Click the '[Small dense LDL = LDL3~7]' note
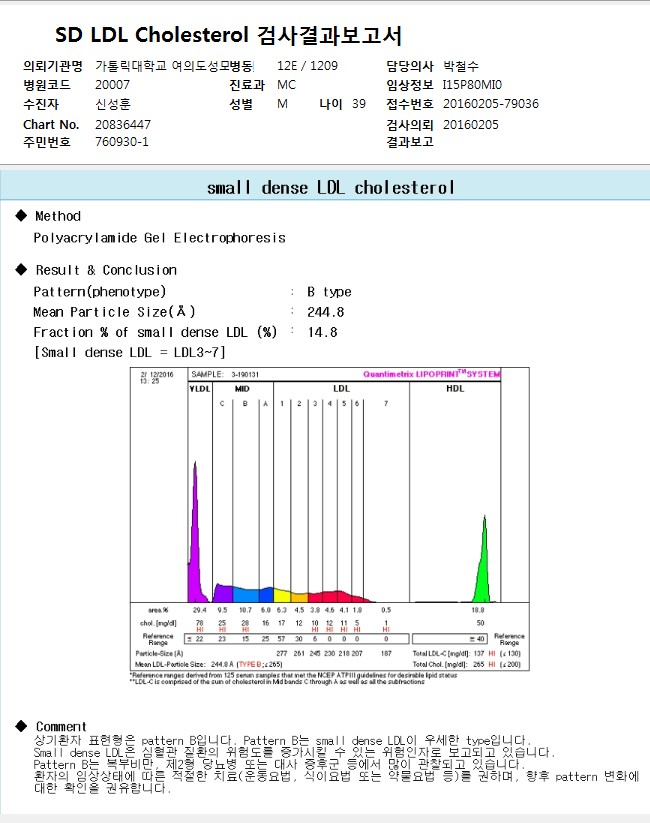Screen dimensions: 650x823 (130, 352)
